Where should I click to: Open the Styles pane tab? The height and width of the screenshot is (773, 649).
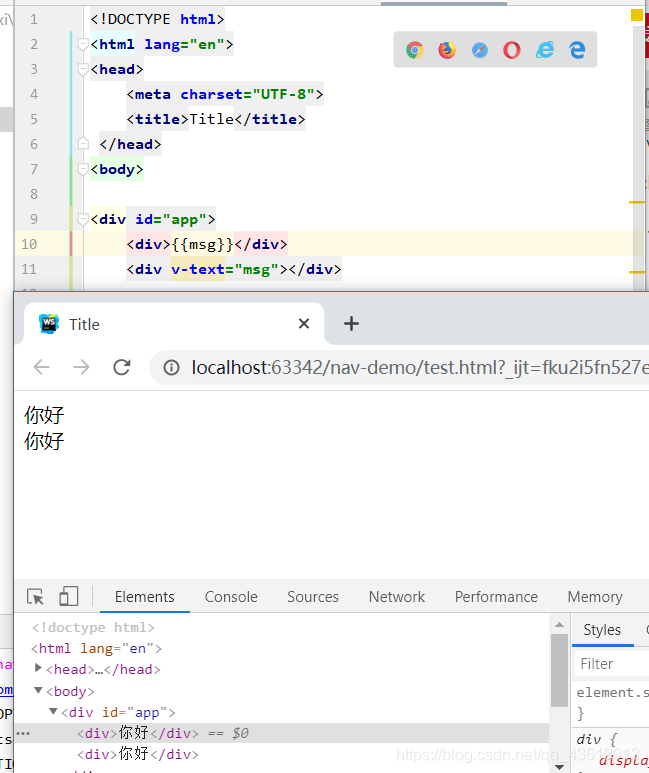point(602,630)
